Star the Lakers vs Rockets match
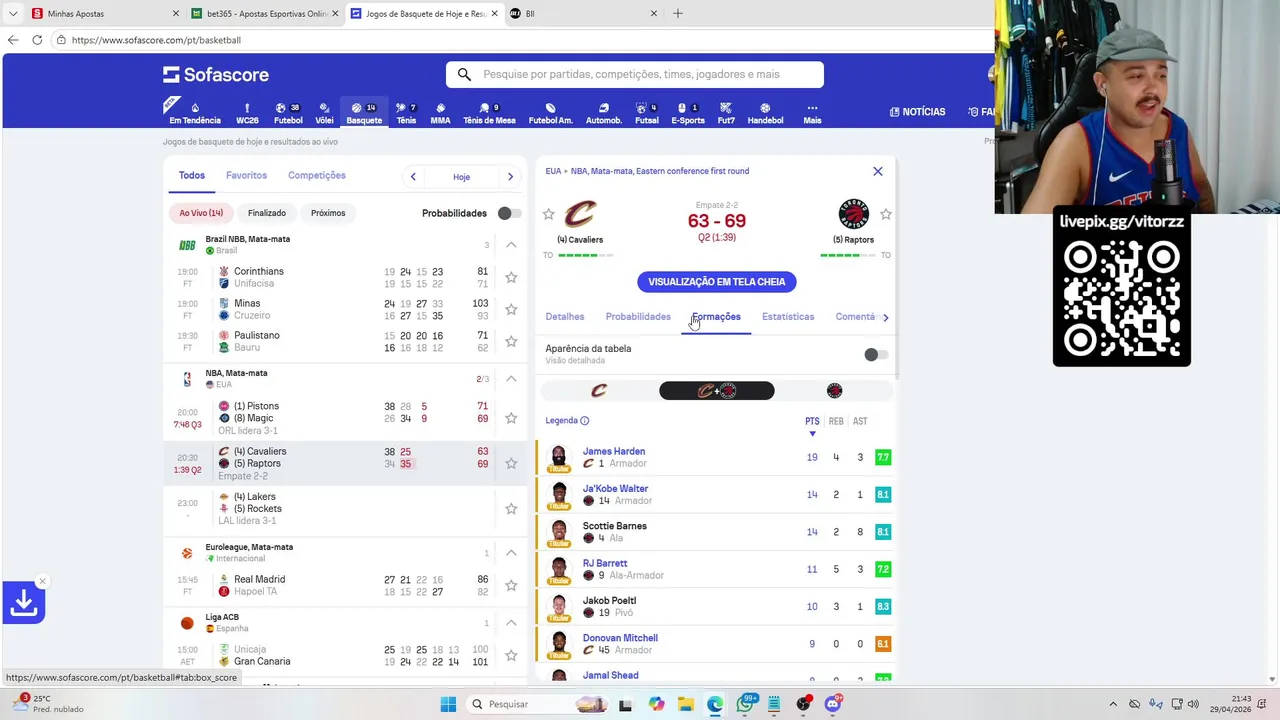Image resolution: width=1280 pixels, height=720 pixels. tap(511, 509)
